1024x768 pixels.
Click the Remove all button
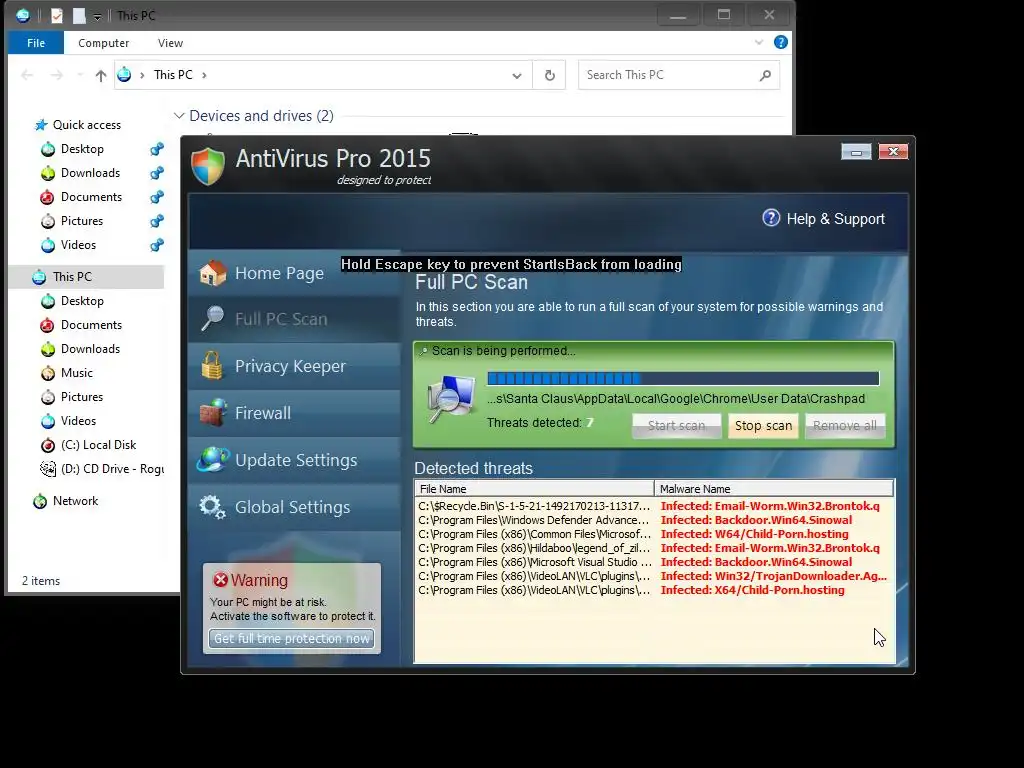[845, 426]
